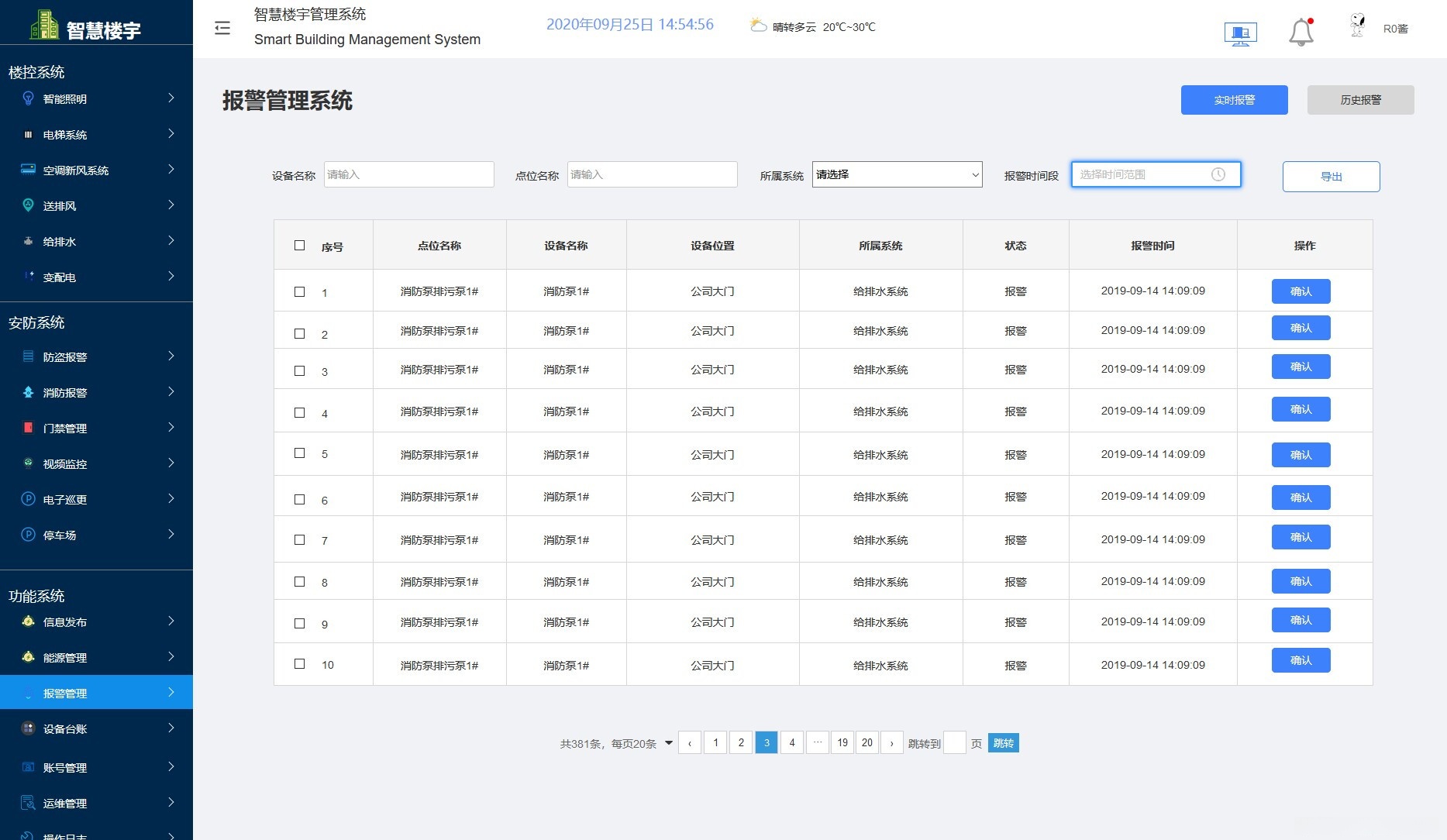Click the 账号管理 icon
The image size is (1447, 840).
pyautogui.click(x=28, y=767)
